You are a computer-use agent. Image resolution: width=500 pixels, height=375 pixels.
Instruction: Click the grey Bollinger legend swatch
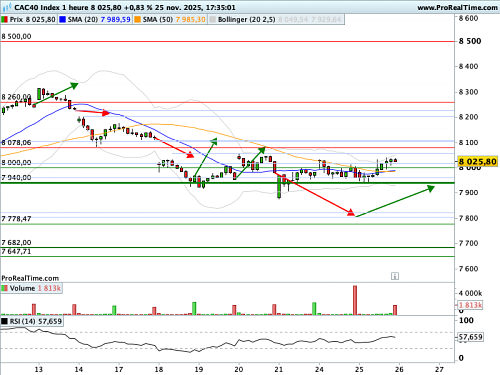(x=212, y=20)
